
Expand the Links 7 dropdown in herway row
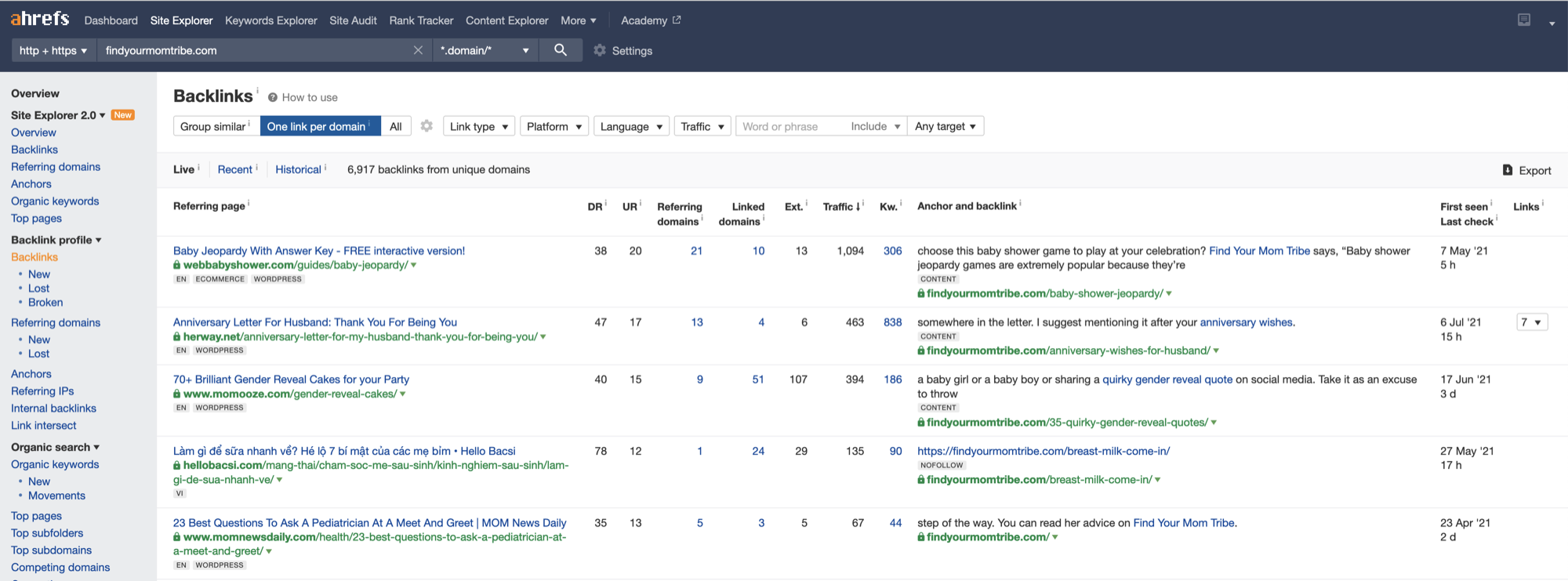(1532, 322)
